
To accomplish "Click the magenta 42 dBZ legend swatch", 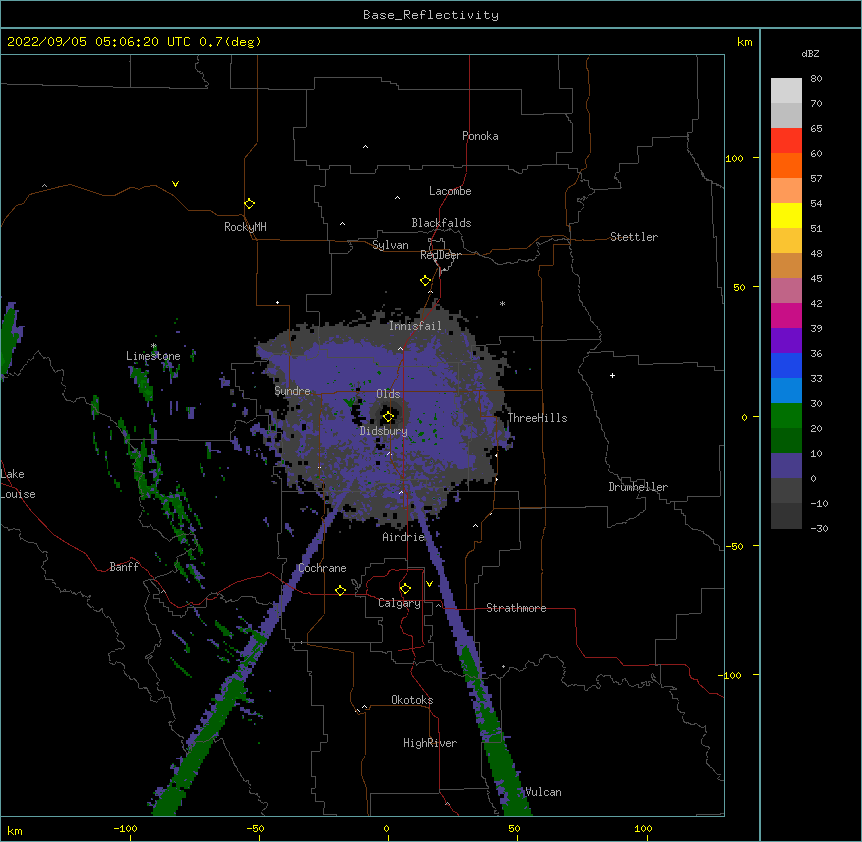I will tap(786, 315).
